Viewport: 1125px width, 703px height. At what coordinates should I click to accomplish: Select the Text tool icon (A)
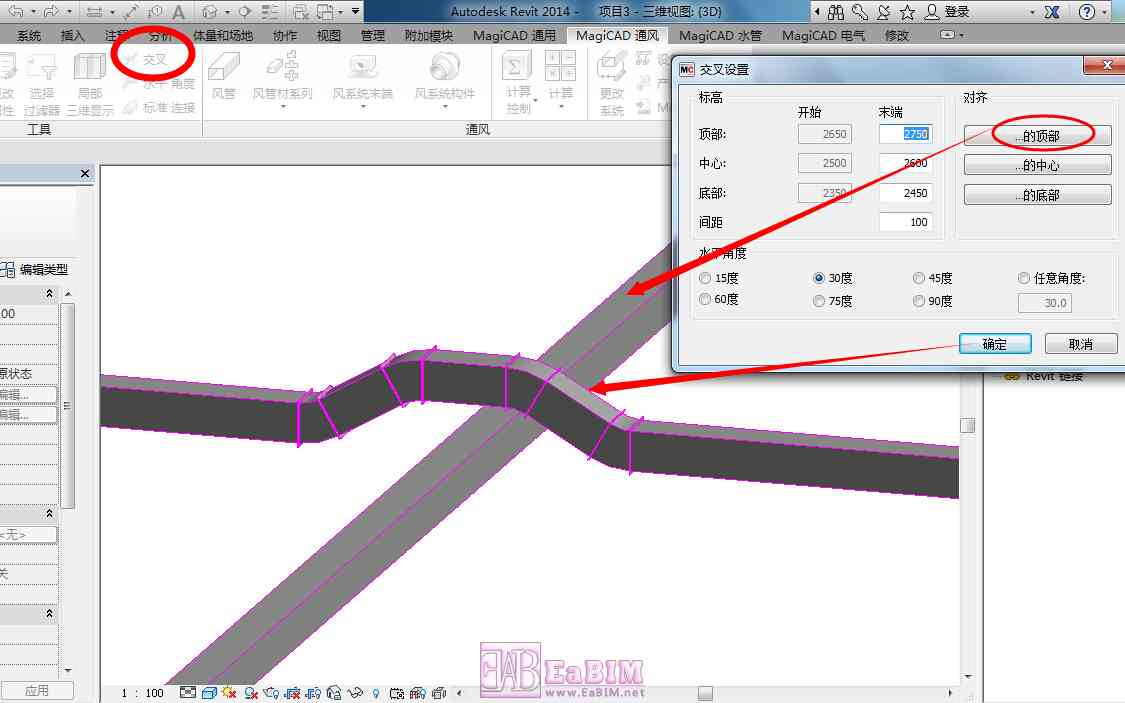(179, 11)
